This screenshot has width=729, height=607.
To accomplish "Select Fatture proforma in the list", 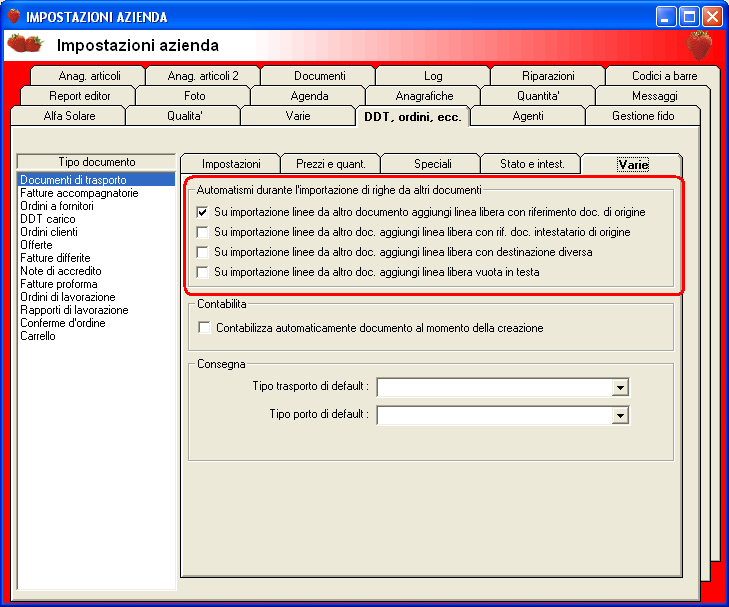I will (96, 284).
